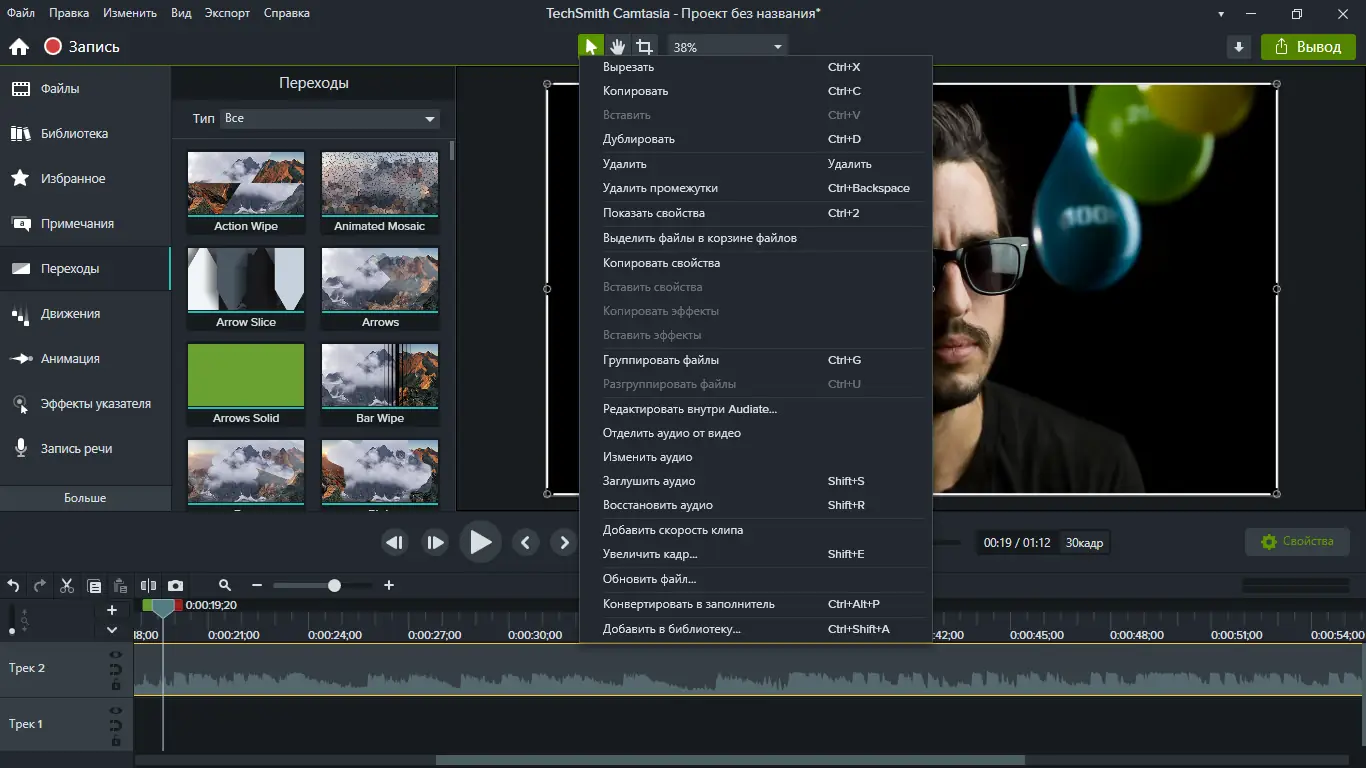Activate the Pan hand tool
1366x768 pixels.
618,47
